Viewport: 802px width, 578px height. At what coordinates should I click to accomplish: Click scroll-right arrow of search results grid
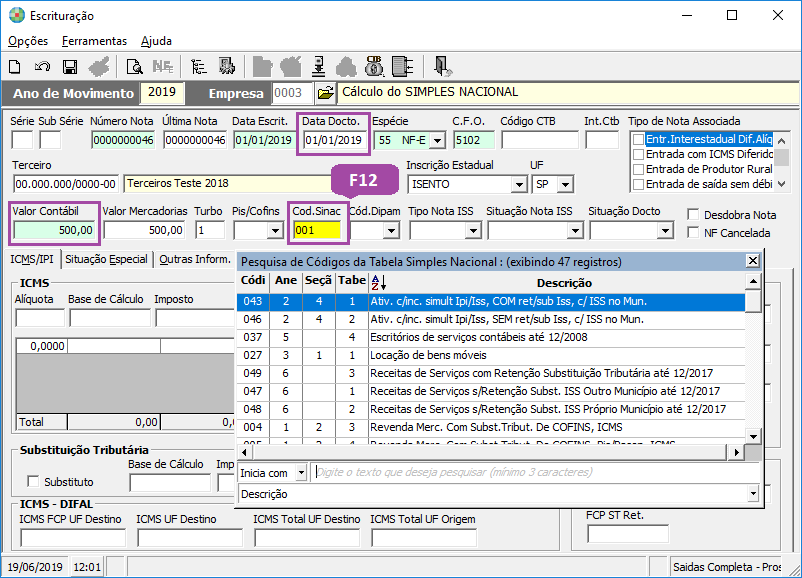point(737,452)
